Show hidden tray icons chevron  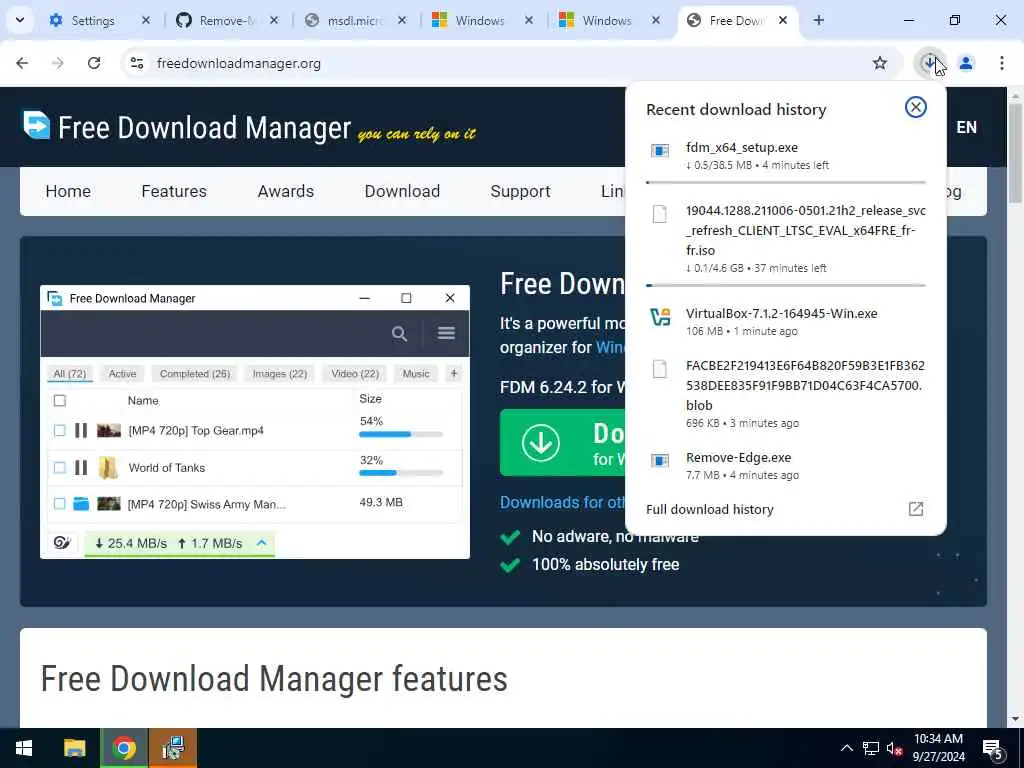(846, 748)
